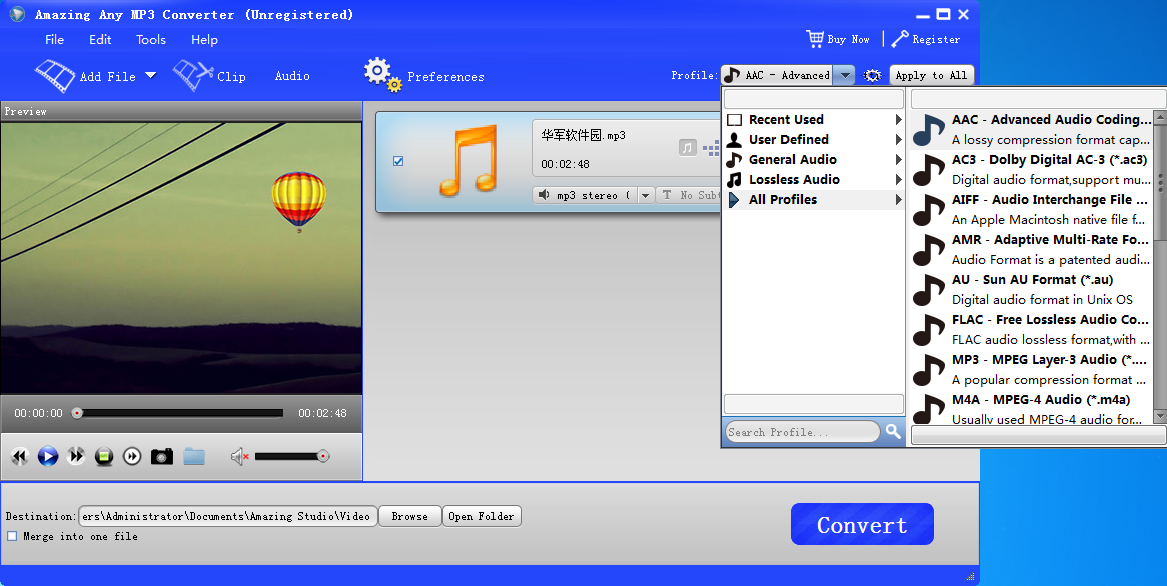Image resolution: width=1167 pixels, height=586 pixels.
Task: Open the Help menu
Action: click(204, 40)
